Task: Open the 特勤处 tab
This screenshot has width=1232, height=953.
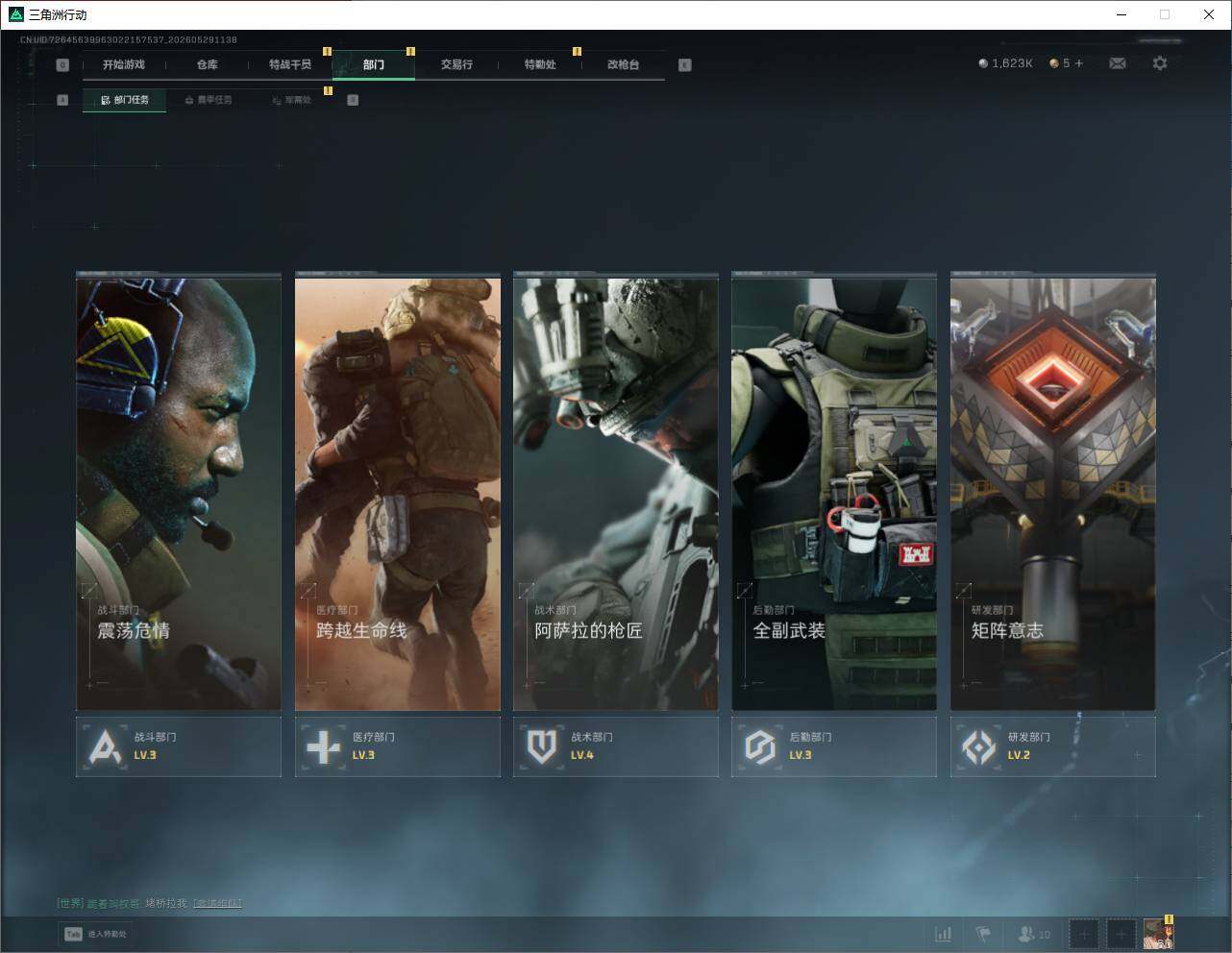Action: click(540, 64)
